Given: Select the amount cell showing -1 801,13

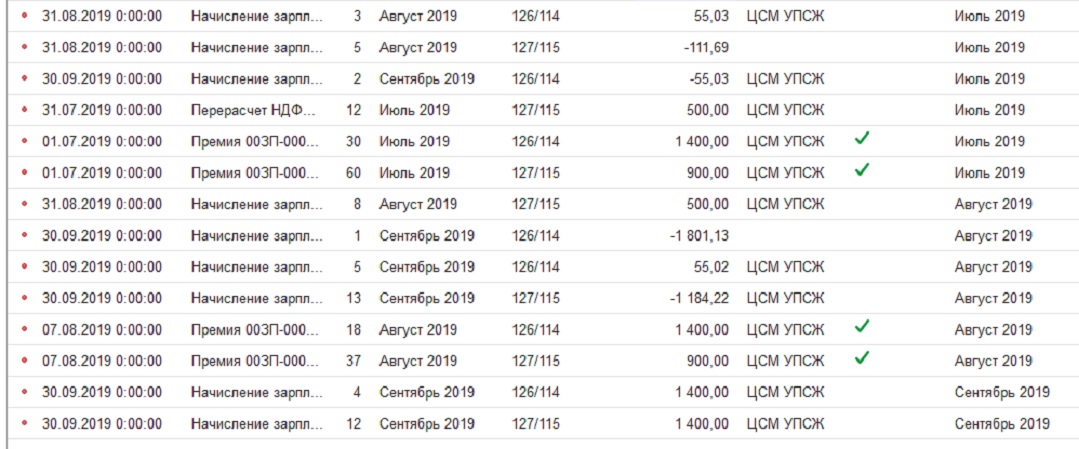Looking at the screenshot, I should tap(698, 236).
